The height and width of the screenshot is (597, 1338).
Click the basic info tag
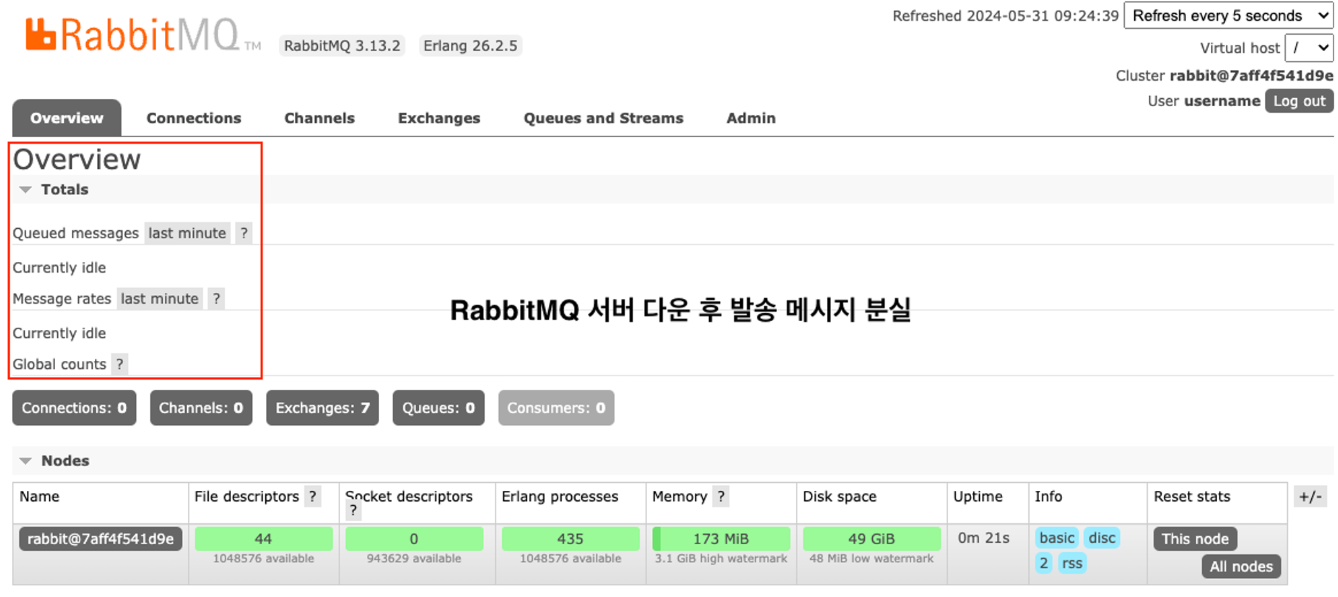click(x=1057, y=538)
